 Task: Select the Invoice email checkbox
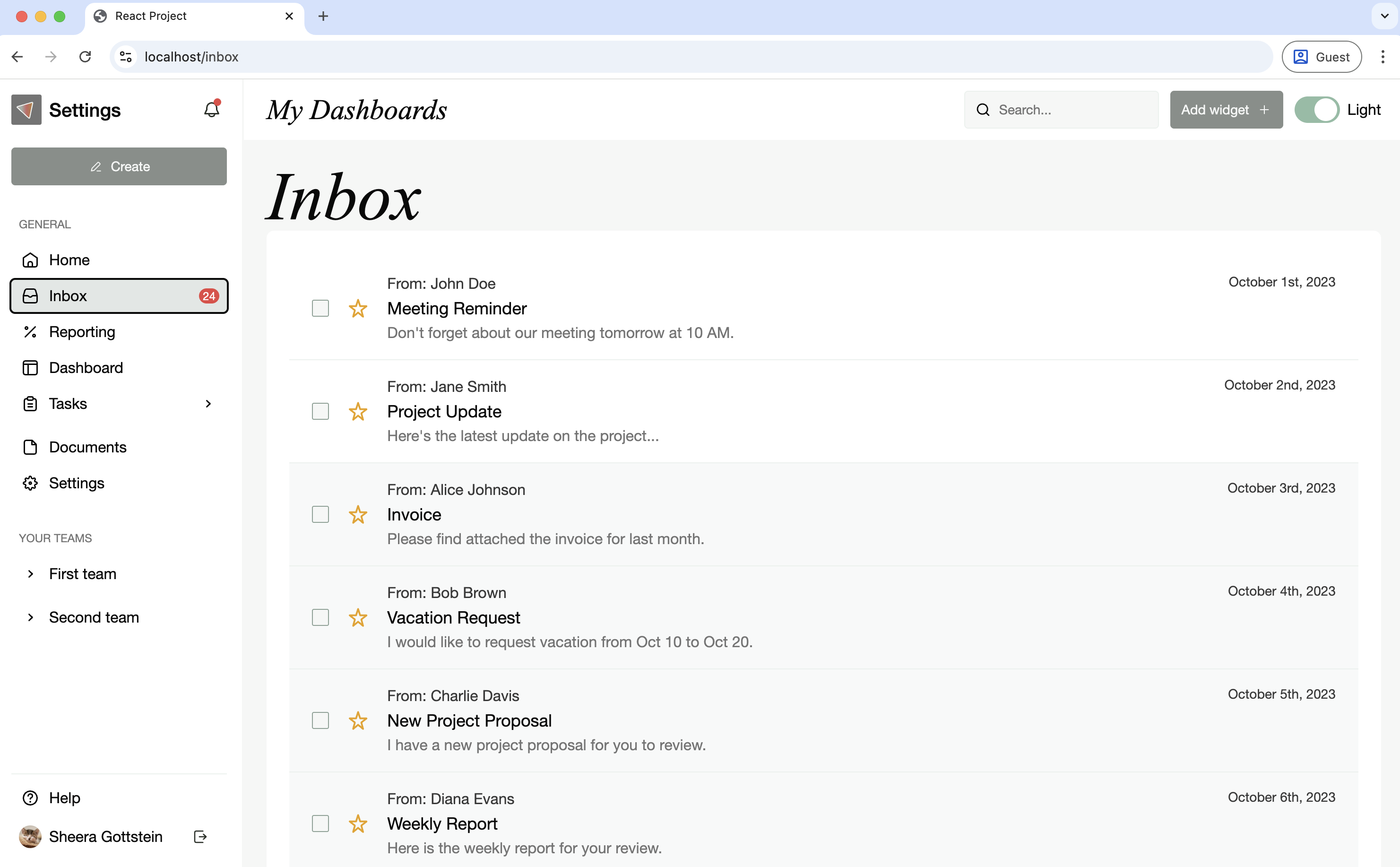point(320,514)
